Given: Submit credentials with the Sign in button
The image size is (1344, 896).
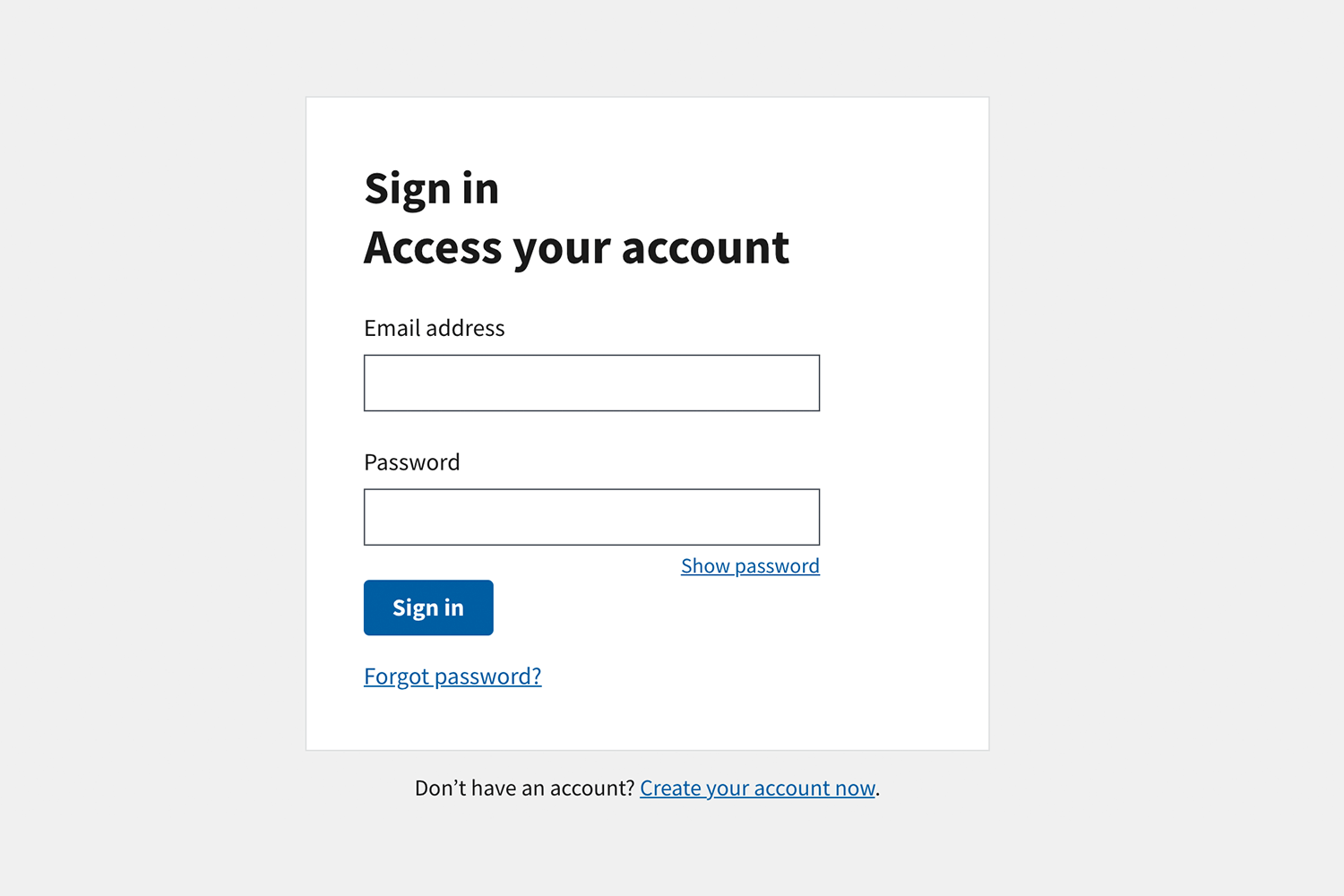Looking at the screenshot, I should click(427, 607).
